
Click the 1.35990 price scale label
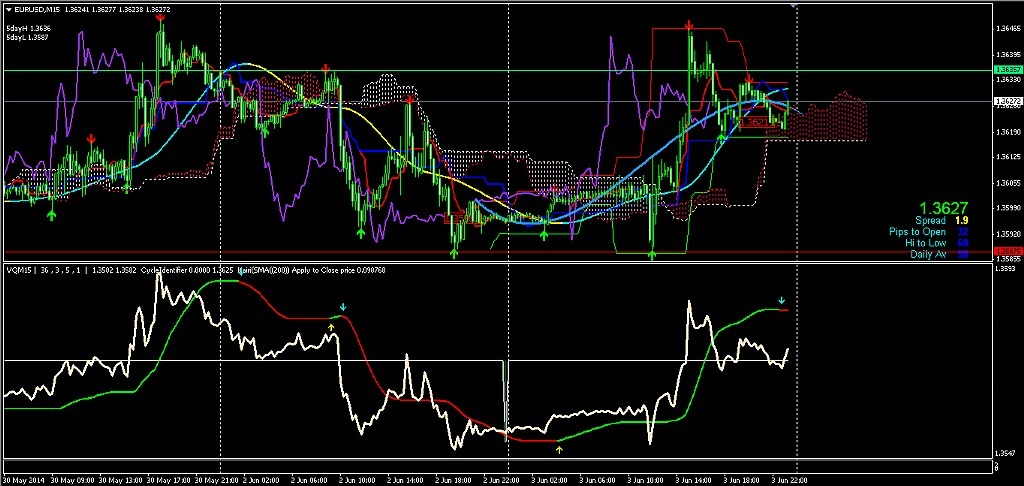(x=1008, y=208)
